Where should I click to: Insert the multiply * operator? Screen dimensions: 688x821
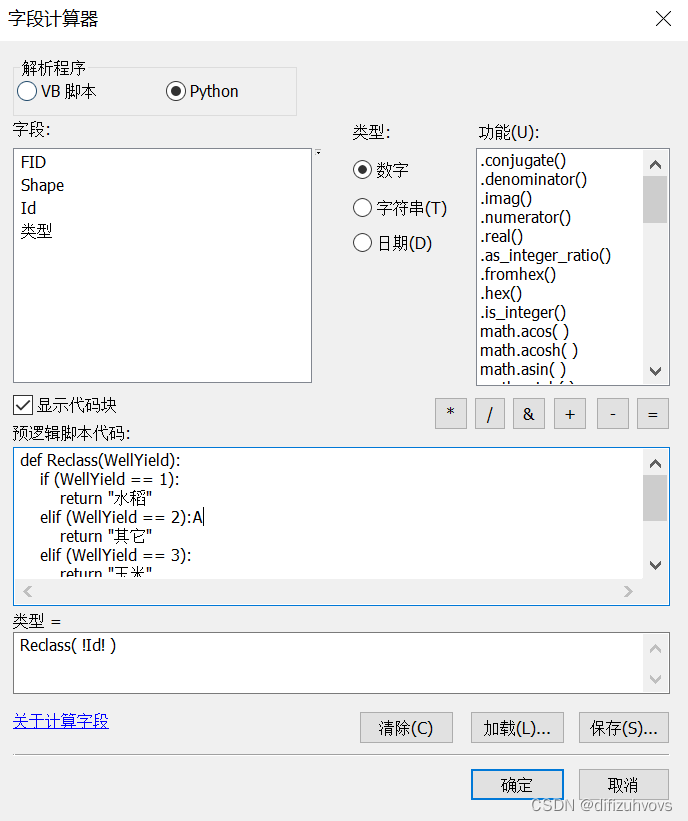pyautogui.click(x=451, y=414)
